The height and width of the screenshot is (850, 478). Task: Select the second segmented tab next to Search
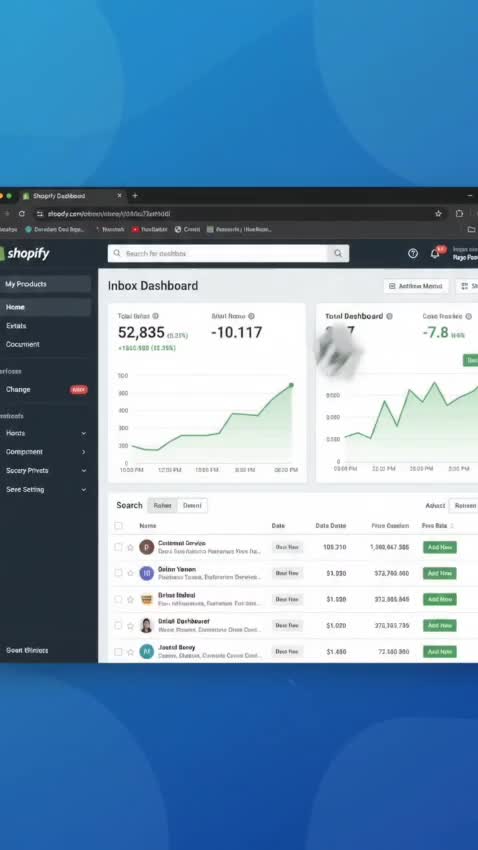pyautogui.click(x=192, y=505)
